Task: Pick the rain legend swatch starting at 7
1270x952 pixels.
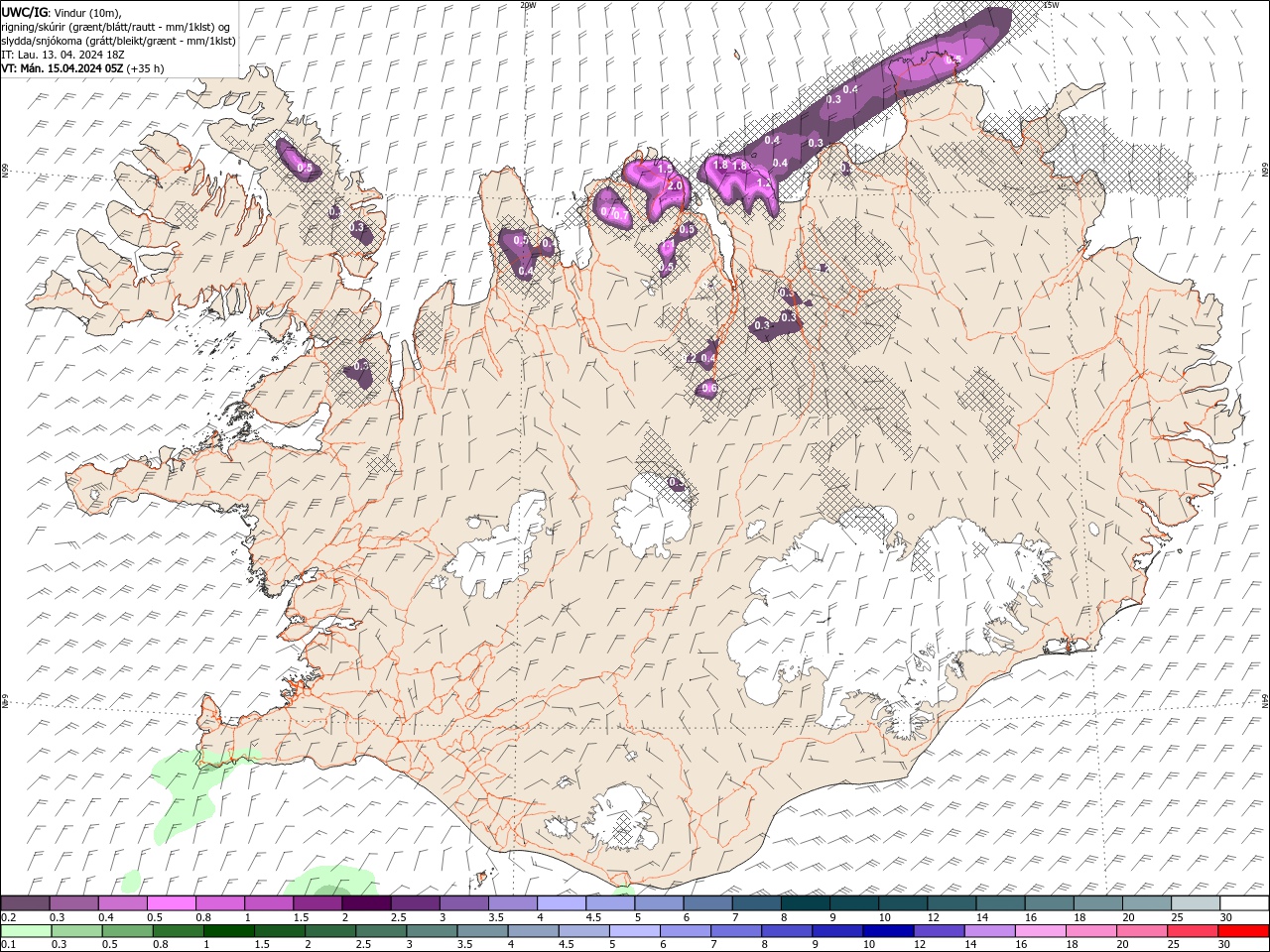Action: [736, 931]
